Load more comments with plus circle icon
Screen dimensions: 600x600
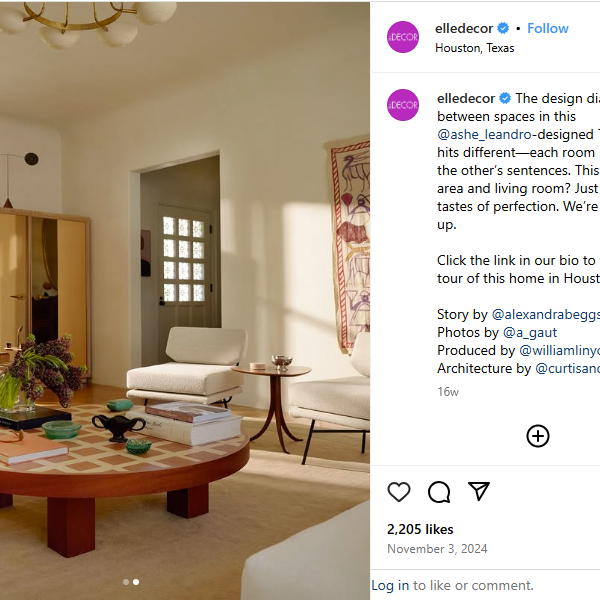click(538, 436)
